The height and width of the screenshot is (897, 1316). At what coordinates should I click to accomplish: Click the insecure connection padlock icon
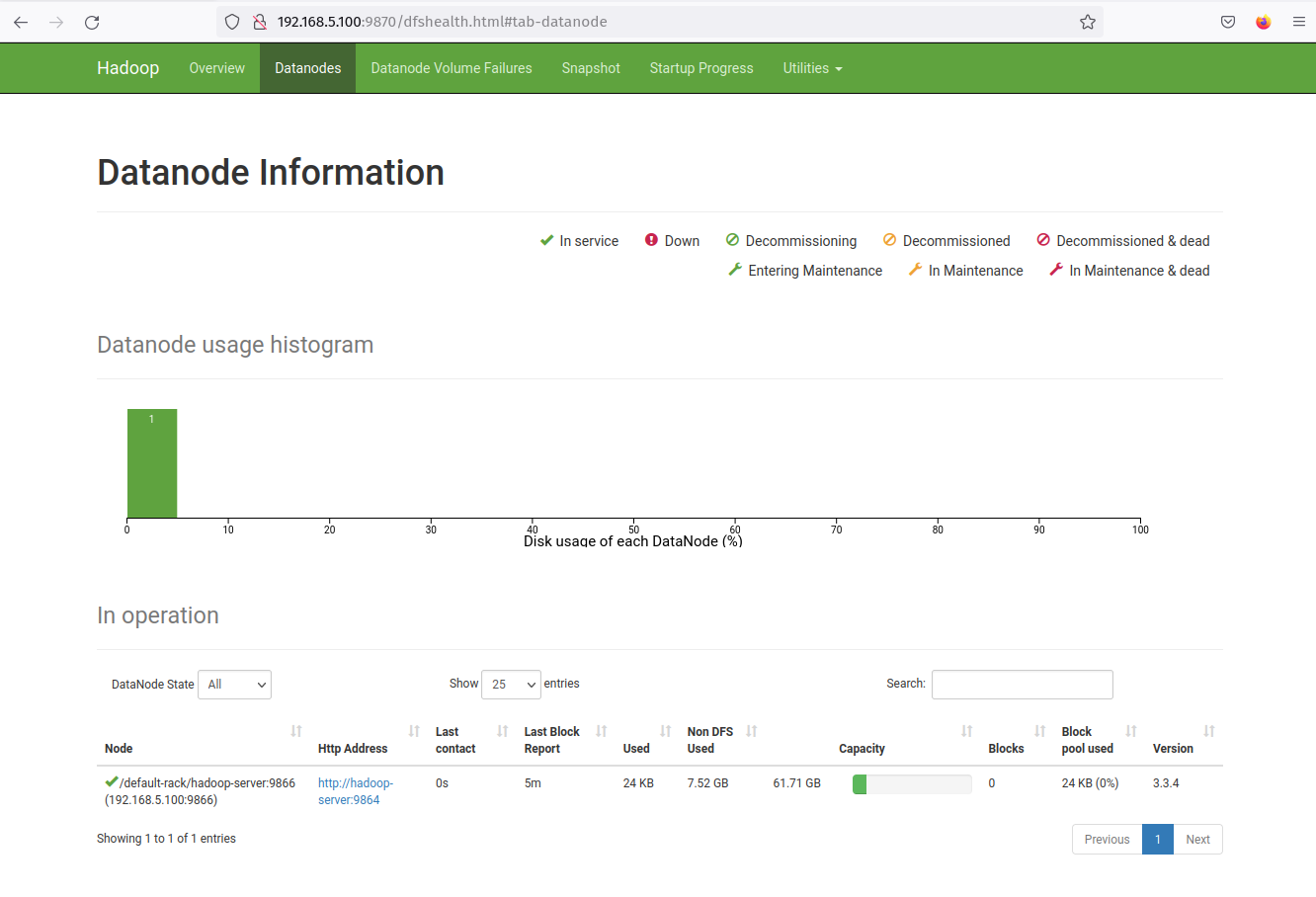pyautogui.click(x=259, y=22)
